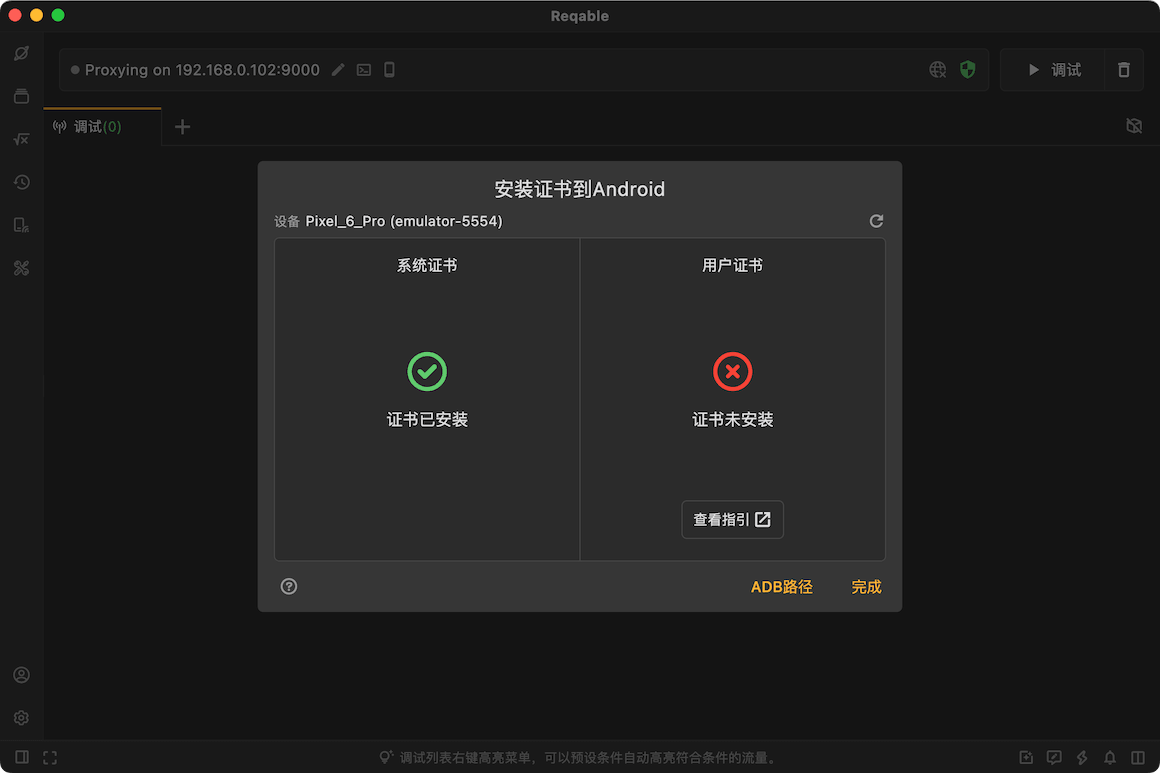Viewport: 1160px width, 773px height.
Task: Select the Pixel_6_Pro device selector
Action: [x=403, y=221]
